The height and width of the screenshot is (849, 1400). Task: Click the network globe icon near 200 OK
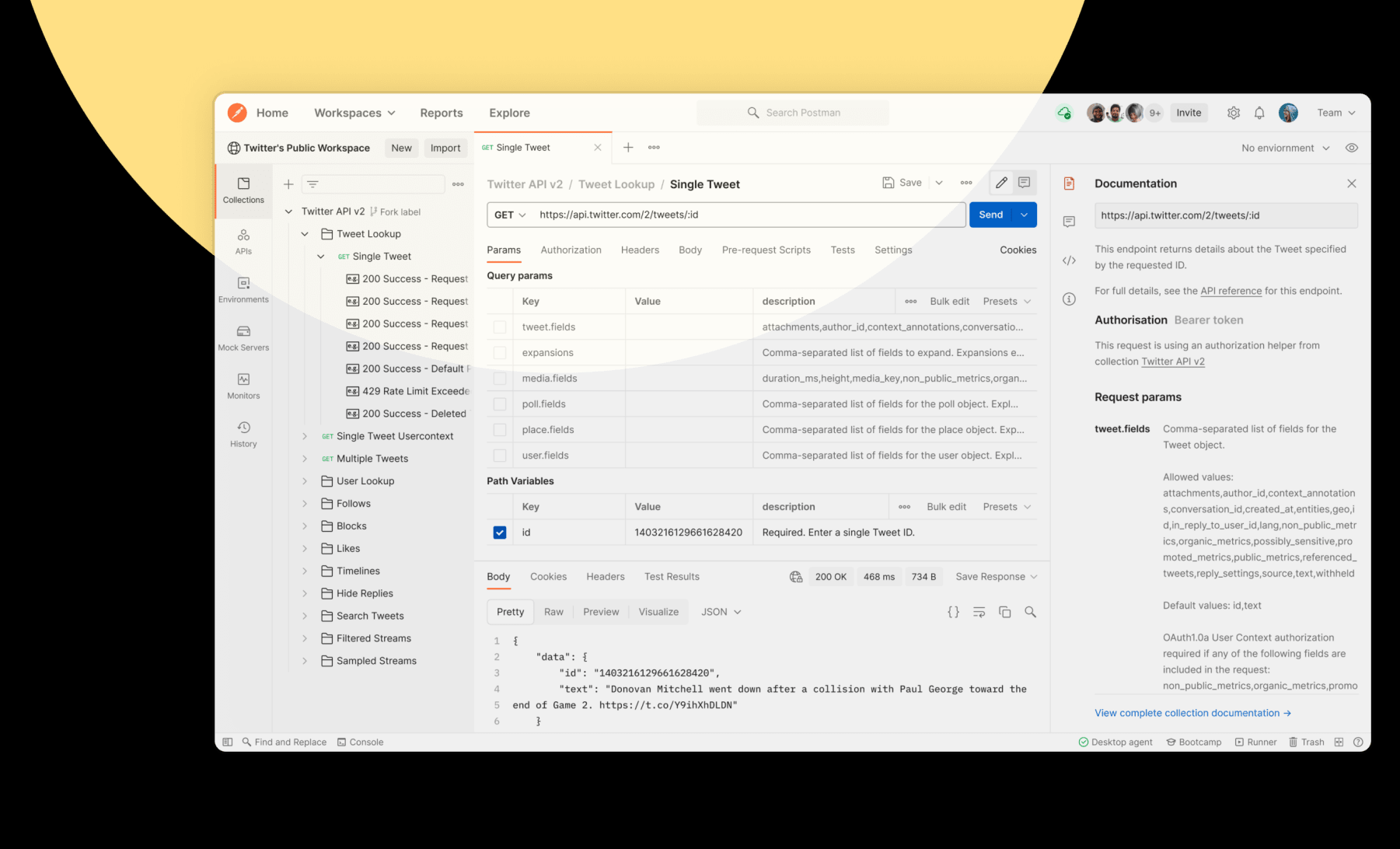coord(795,577)
